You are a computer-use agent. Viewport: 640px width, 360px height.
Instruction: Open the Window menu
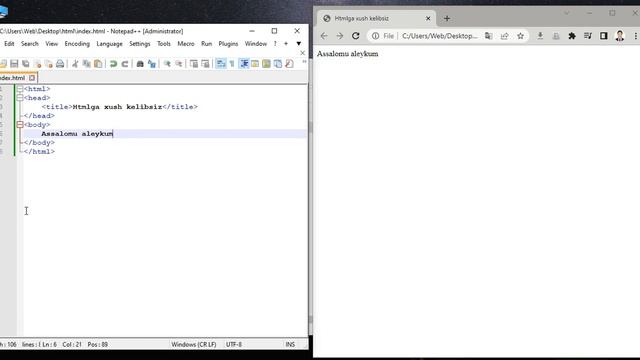pyautogui.click(x=256, y=44)
